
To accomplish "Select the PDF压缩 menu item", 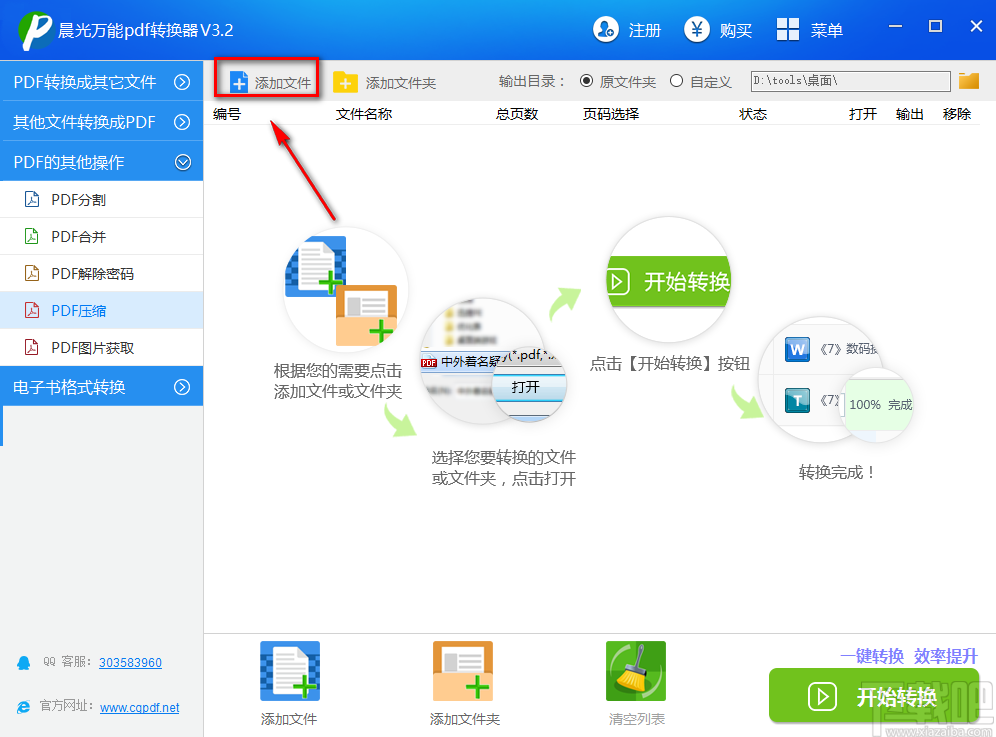I will (102, 310).
